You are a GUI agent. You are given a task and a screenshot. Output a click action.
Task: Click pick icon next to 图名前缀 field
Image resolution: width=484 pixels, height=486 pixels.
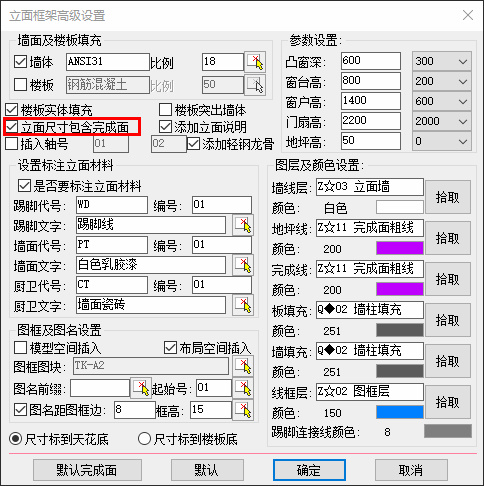click(x=141, y=388)
